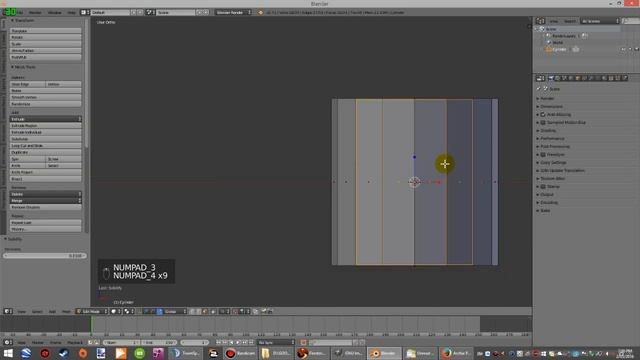
Task: Open the Texture properties tab icon
Action: click(x=611, y=78)
